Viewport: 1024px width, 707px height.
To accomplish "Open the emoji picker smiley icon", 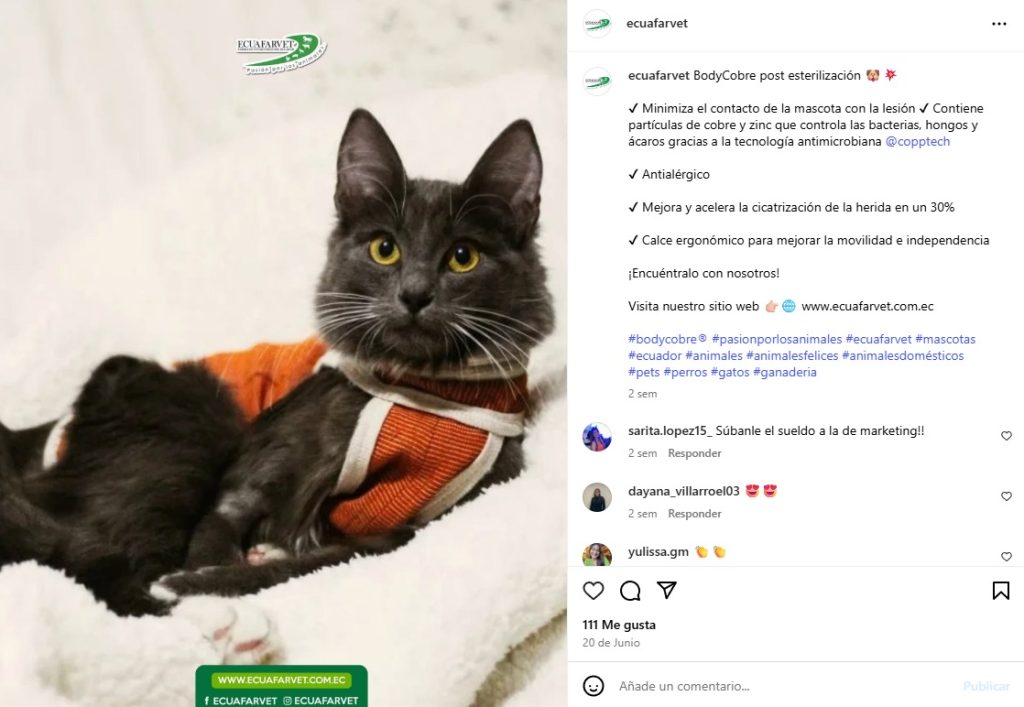I will coord(593,686).
